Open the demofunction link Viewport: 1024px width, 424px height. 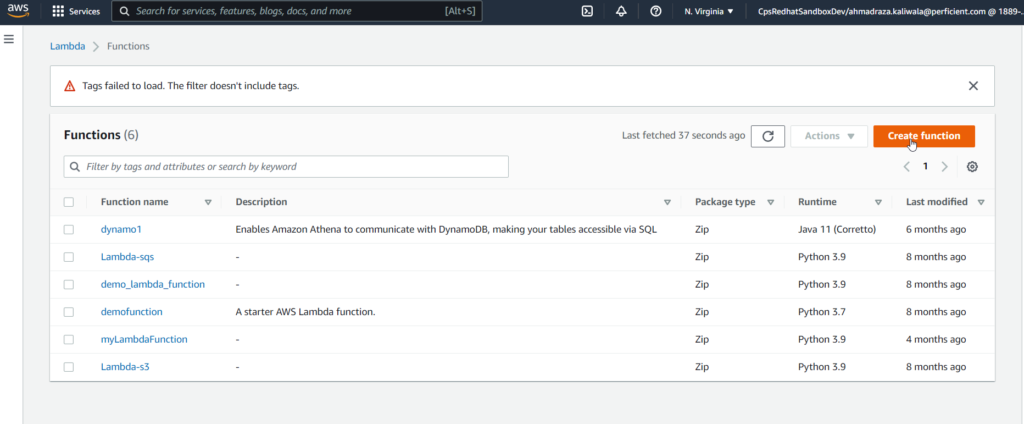pyautogui.click(x=131, y=312)
